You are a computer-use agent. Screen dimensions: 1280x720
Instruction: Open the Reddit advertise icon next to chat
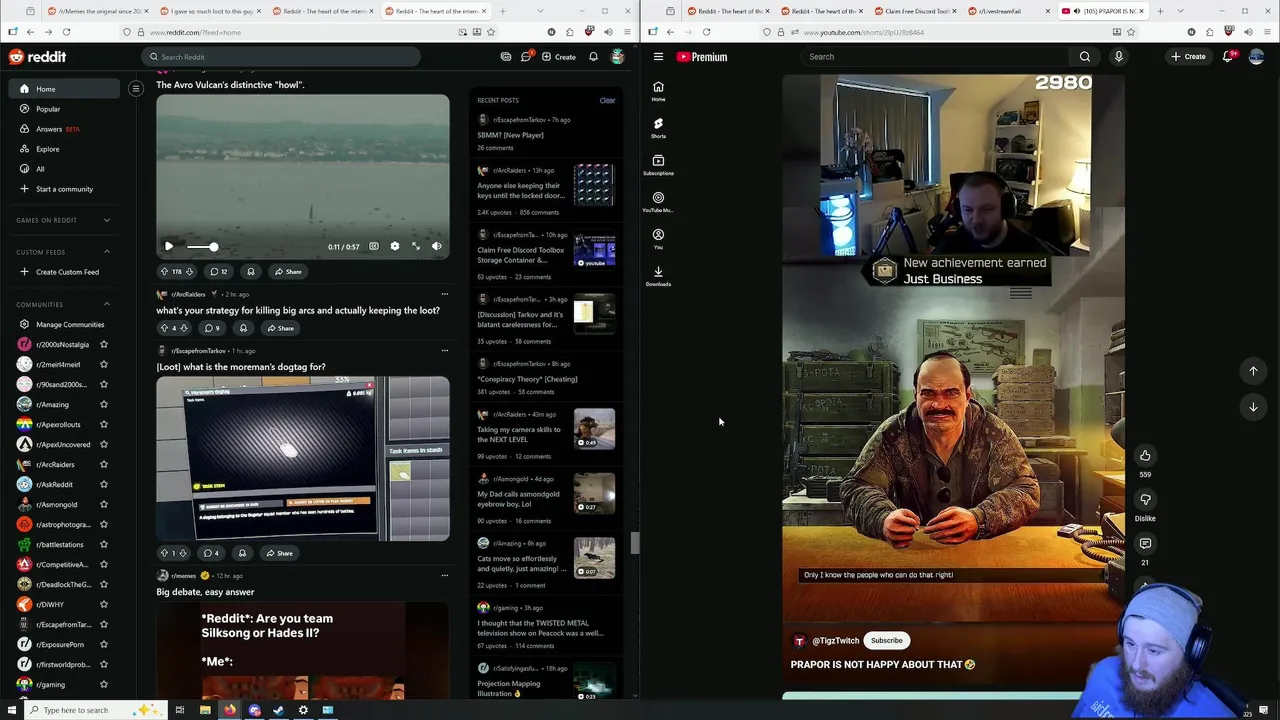pyautogui.click(x=506, y=57)
